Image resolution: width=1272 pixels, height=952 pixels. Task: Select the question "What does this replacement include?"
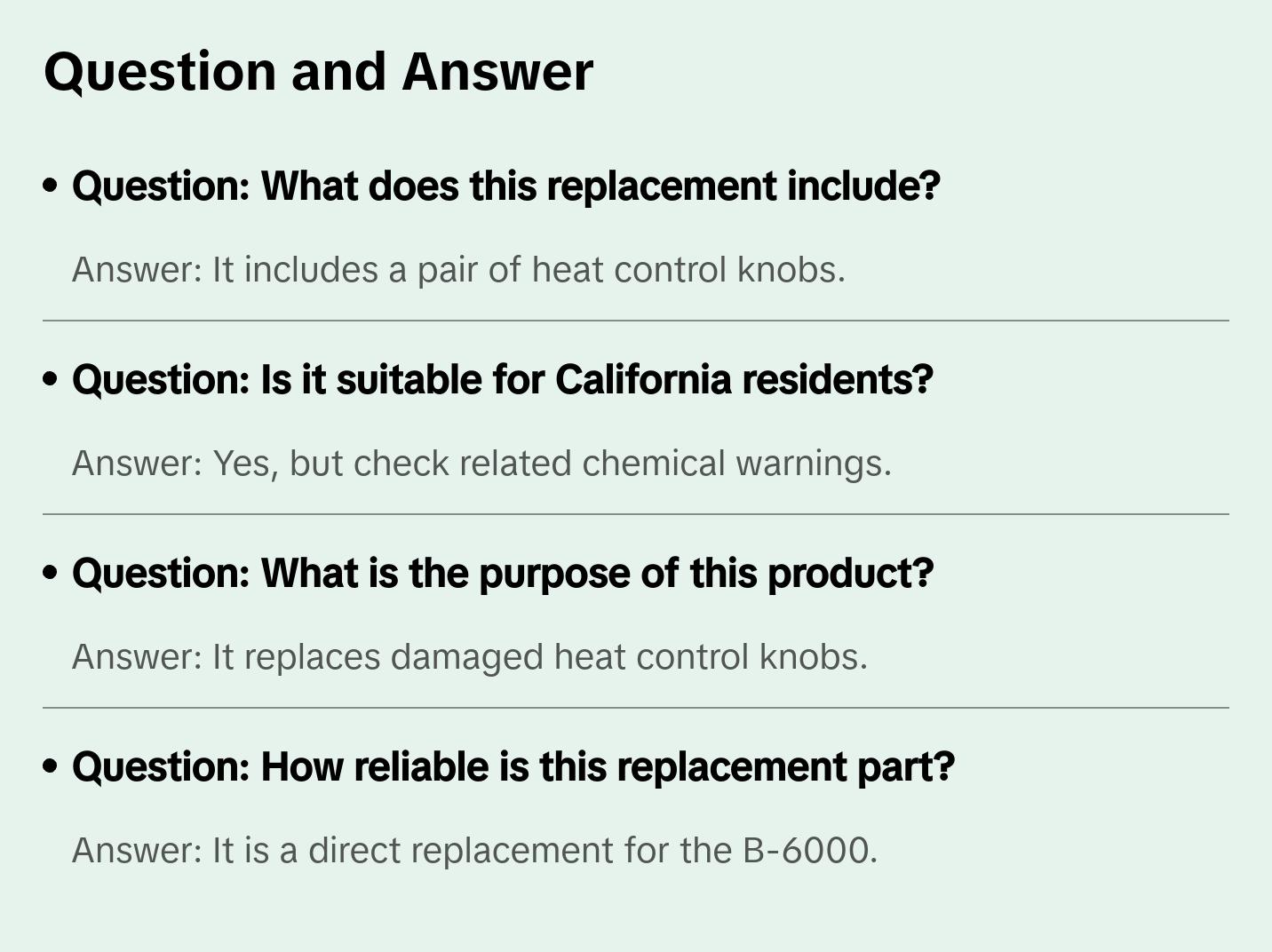pyautogui.click(x=505, y=186)
